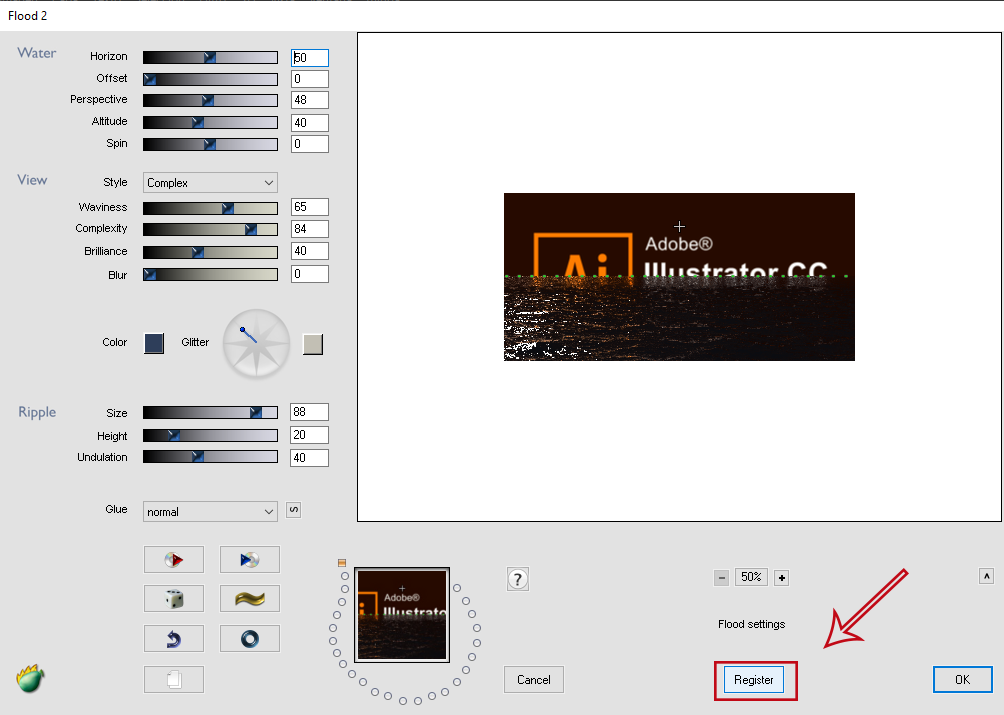
Task: Click the Ripple Size slider
Action: [x=210, y=412]
